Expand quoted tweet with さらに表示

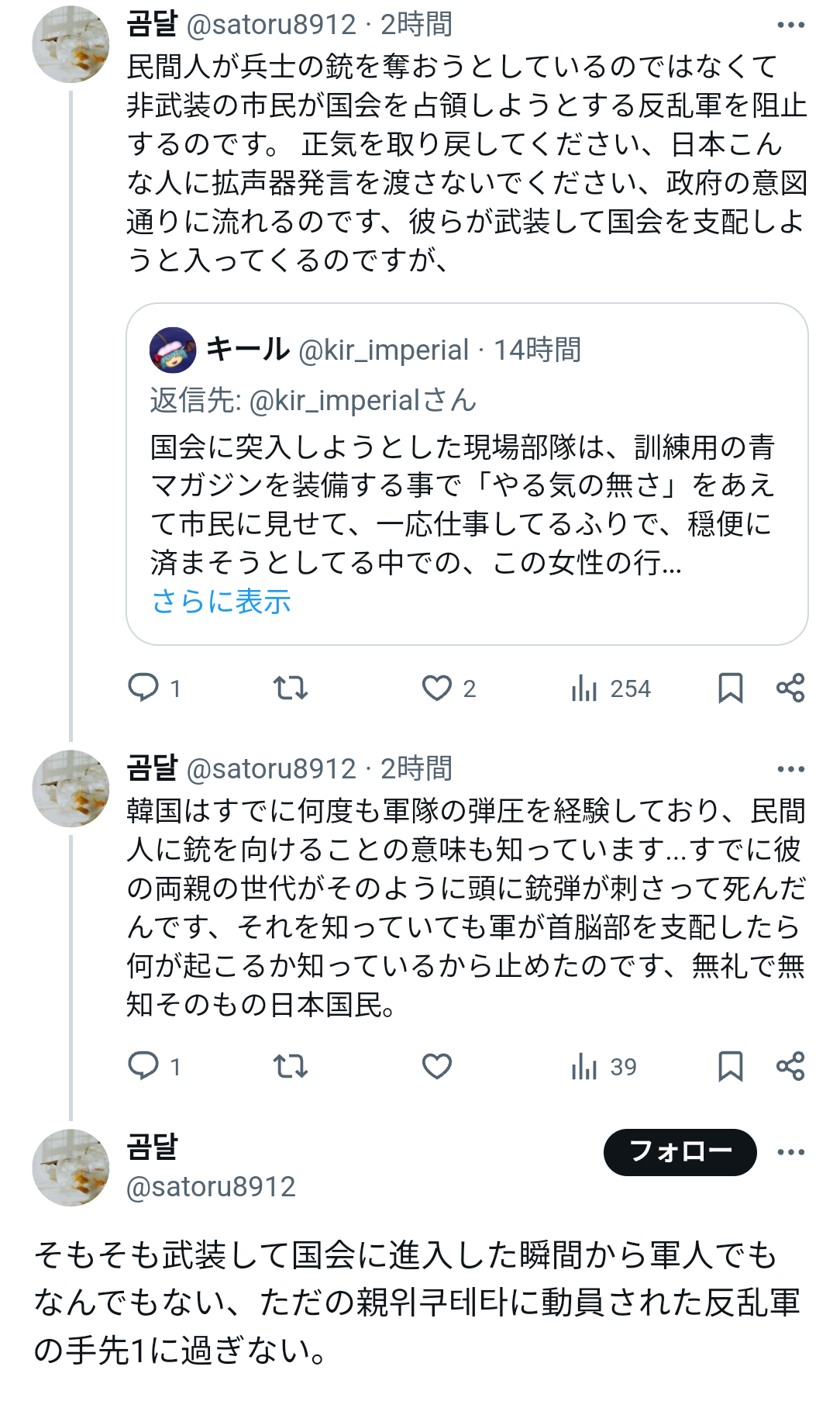(x=222, y=602)
